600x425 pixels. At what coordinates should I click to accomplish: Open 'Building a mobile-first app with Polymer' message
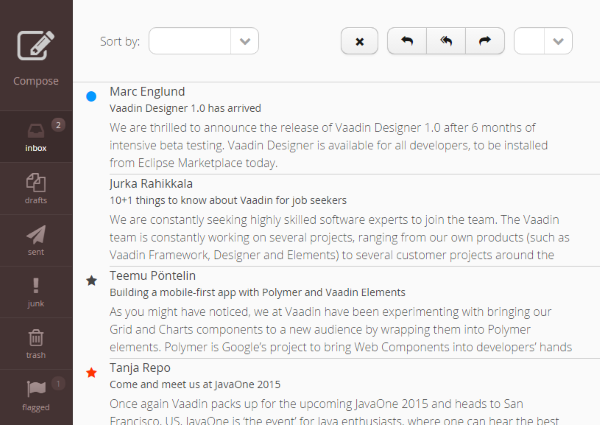pos(258,293)
